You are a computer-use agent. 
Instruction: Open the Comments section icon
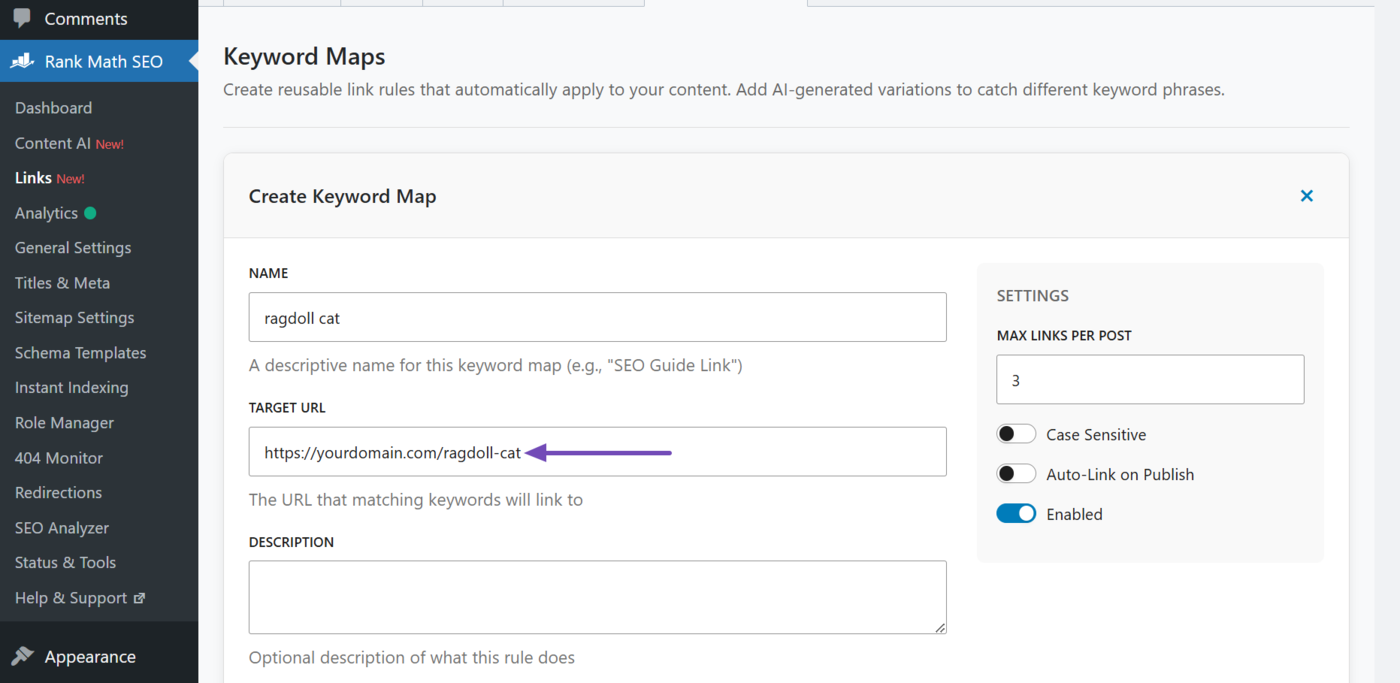(x=22, y=17)
